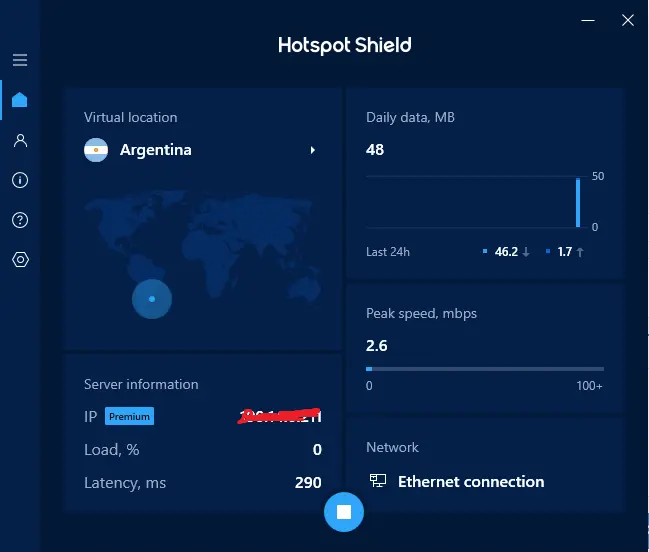Select the upload 1.7 legend item
Viewport: 649px width, 552px height.
[x=565, y=252]
